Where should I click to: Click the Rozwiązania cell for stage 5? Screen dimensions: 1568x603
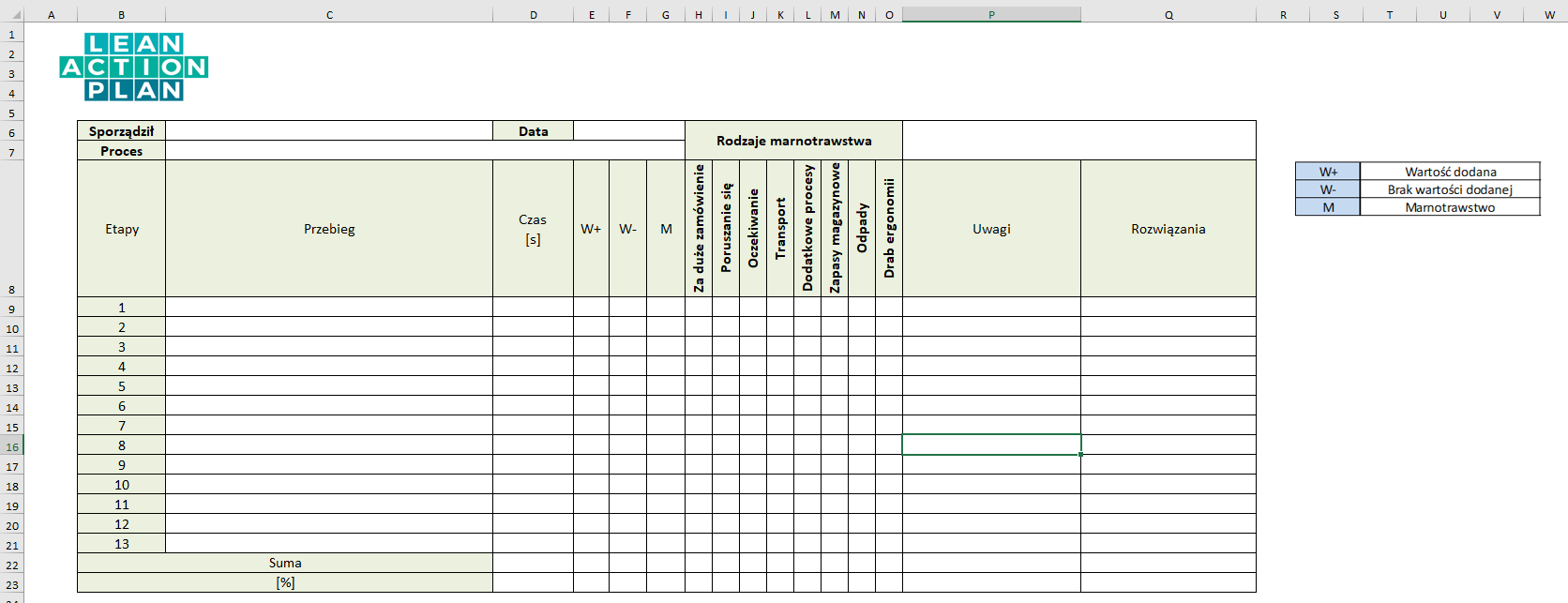coord(1168,386)
